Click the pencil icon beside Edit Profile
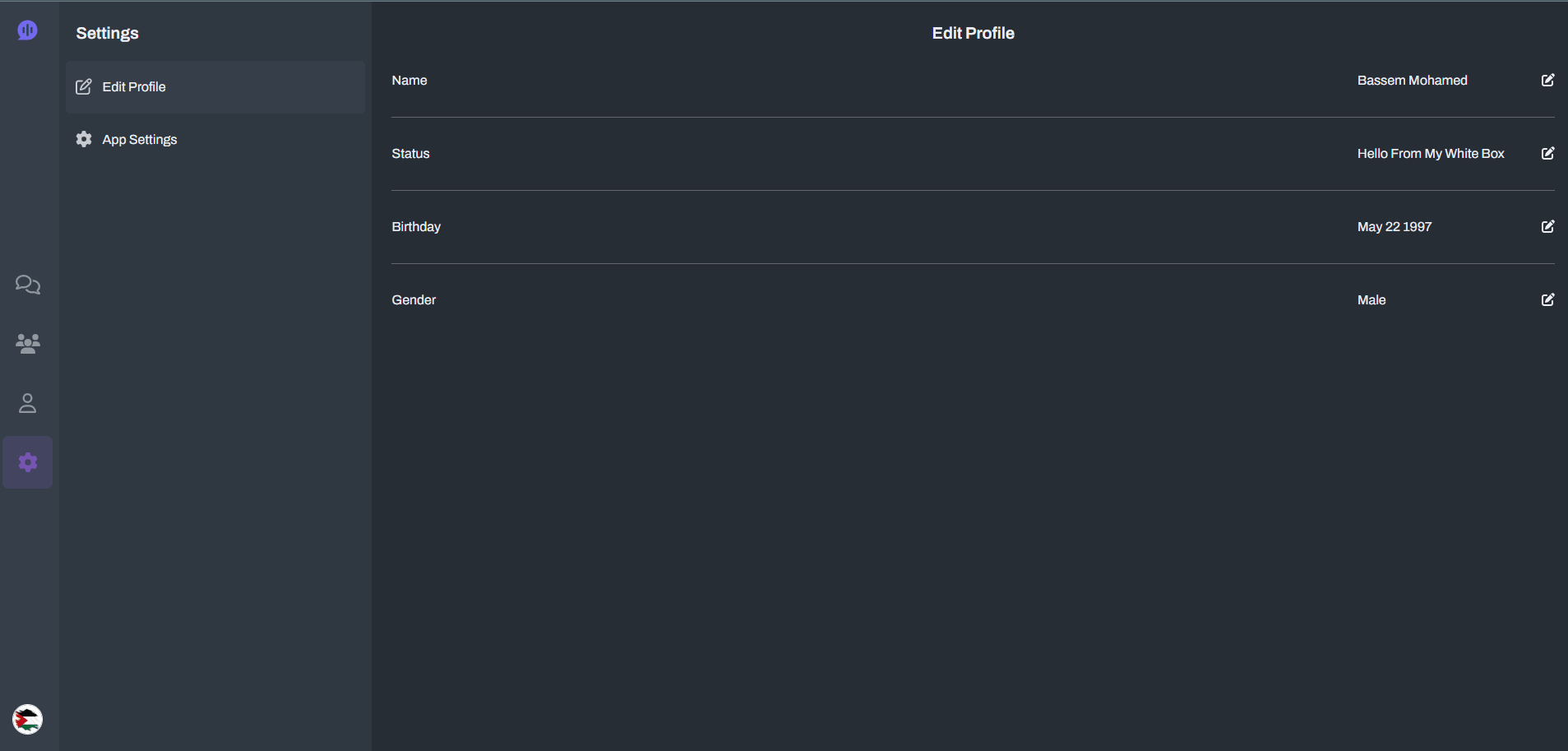 coord(84,87)
